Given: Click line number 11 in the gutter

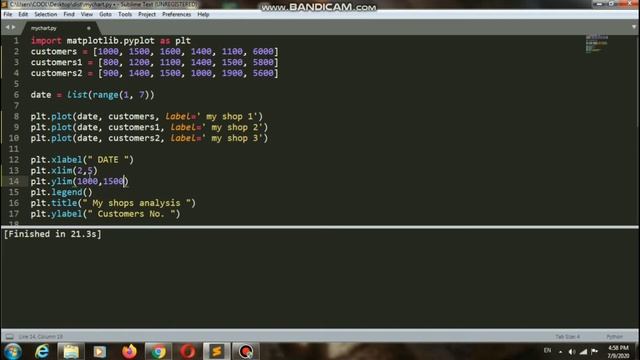Looking at the screenshot, I should (14, 149).
